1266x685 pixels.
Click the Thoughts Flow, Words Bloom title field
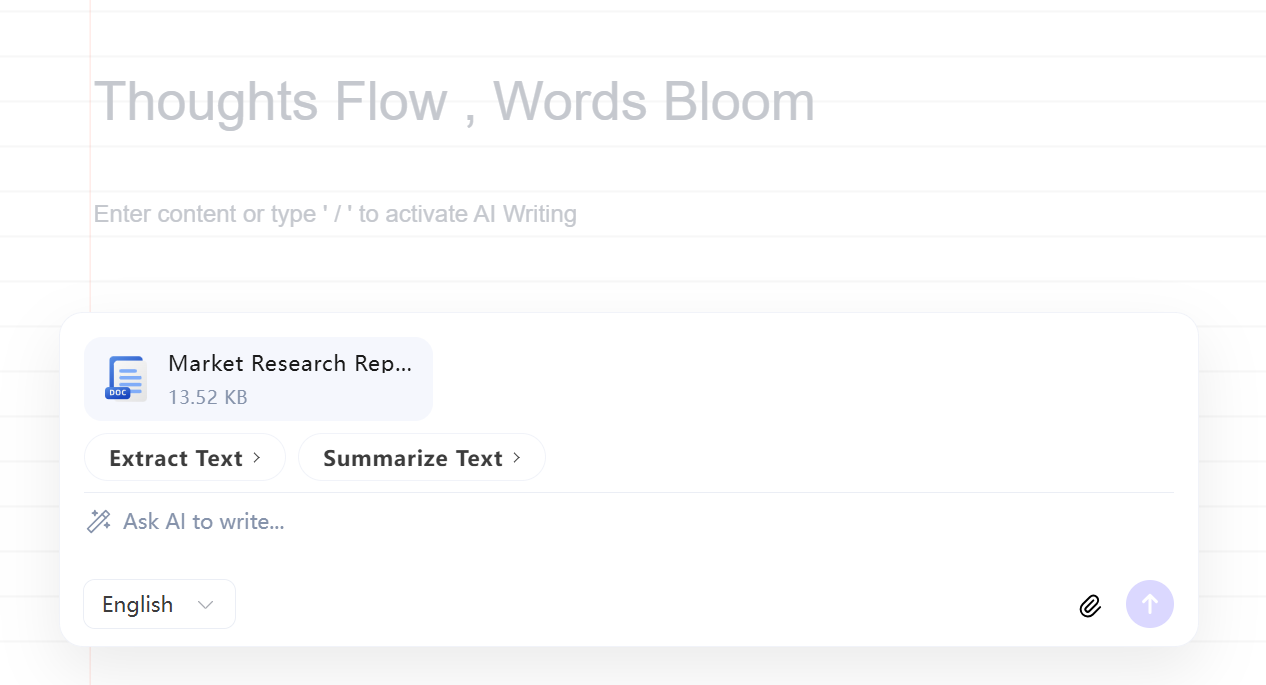(455, 101)
